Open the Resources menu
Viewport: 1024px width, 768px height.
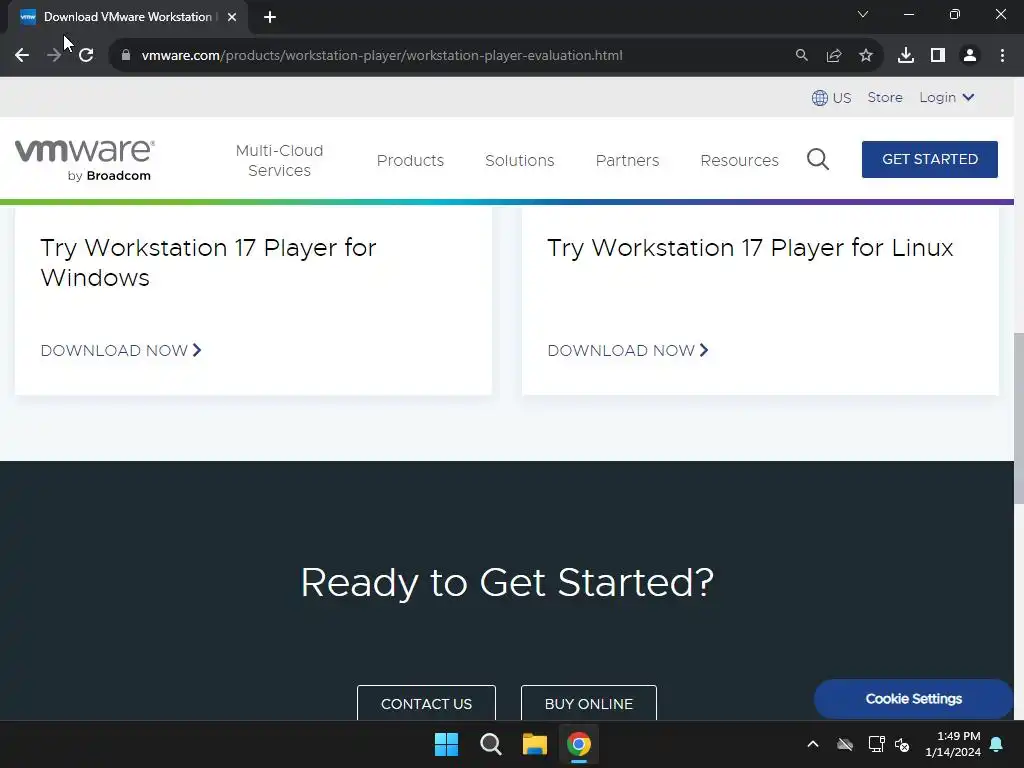pyautogui.click(x=739, y=160)
